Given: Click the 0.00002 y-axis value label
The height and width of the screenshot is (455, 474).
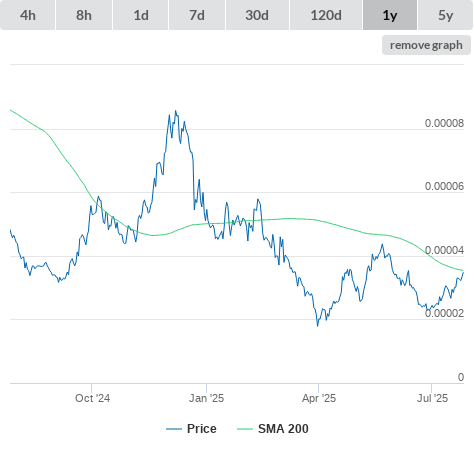Looking at the screenshot, I should coord(444,313).
